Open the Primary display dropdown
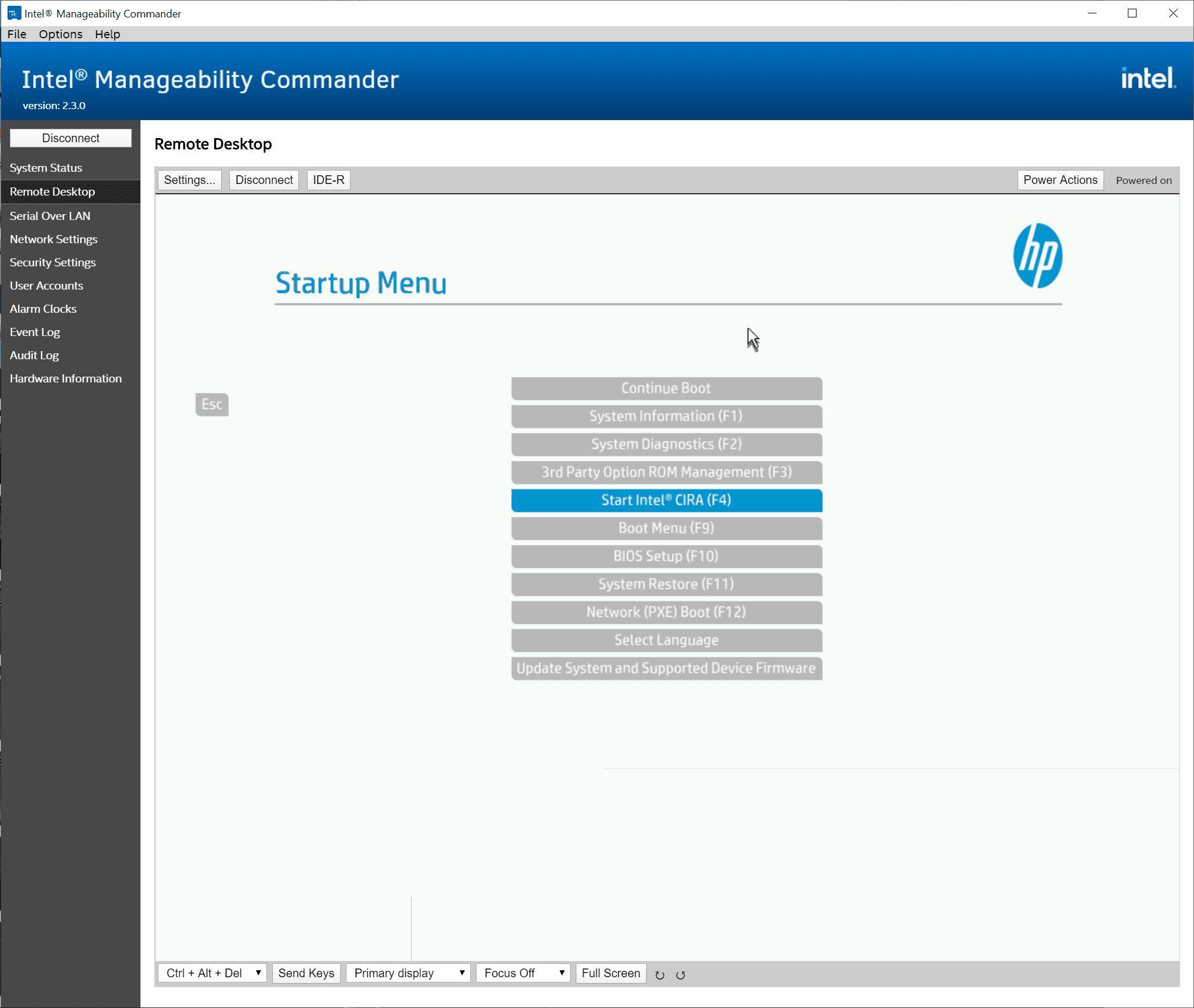Screen dimensions: 1194x1008 point(408,973)
